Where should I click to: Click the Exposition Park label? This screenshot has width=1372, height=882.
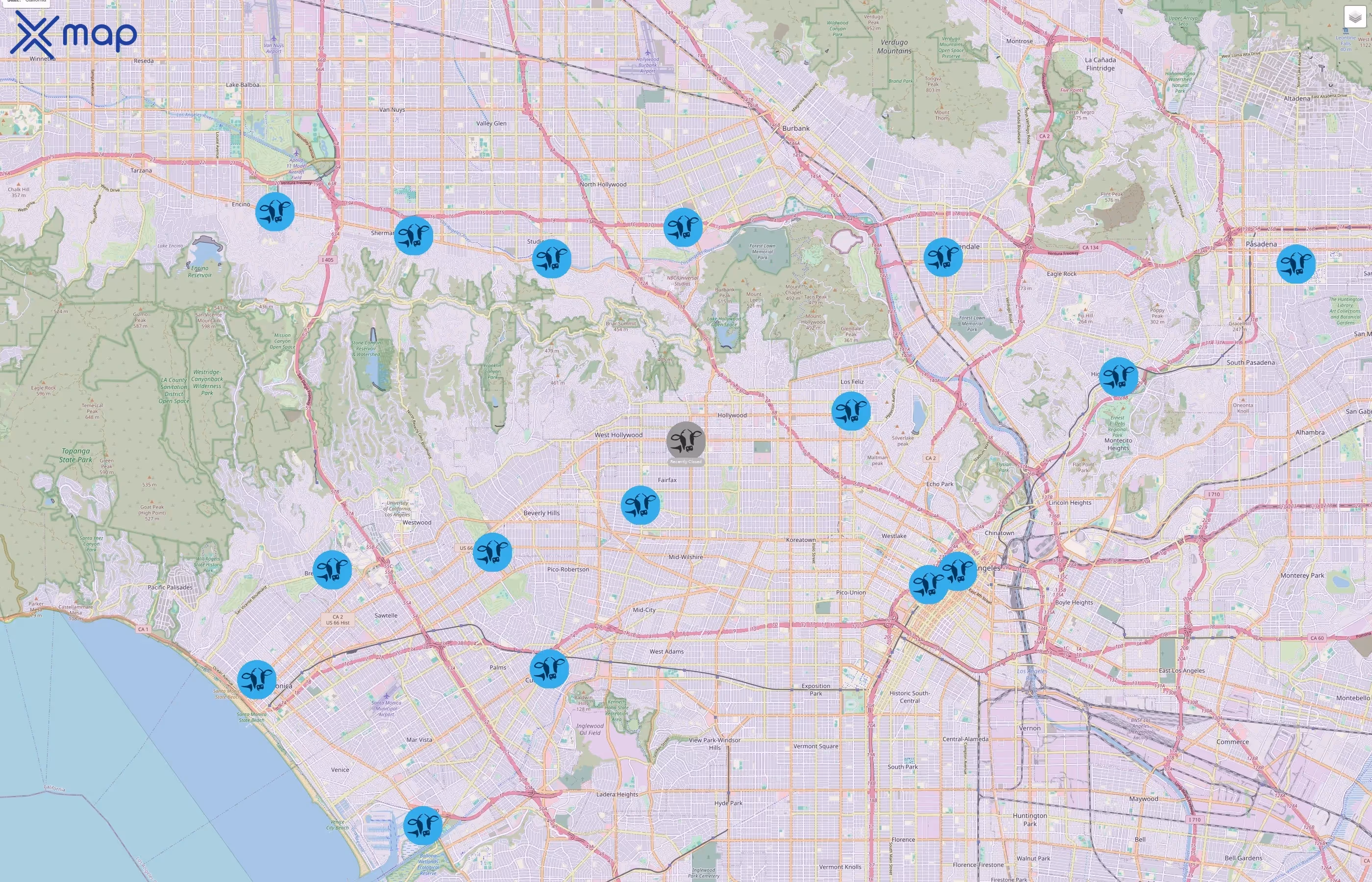[815, 689]
